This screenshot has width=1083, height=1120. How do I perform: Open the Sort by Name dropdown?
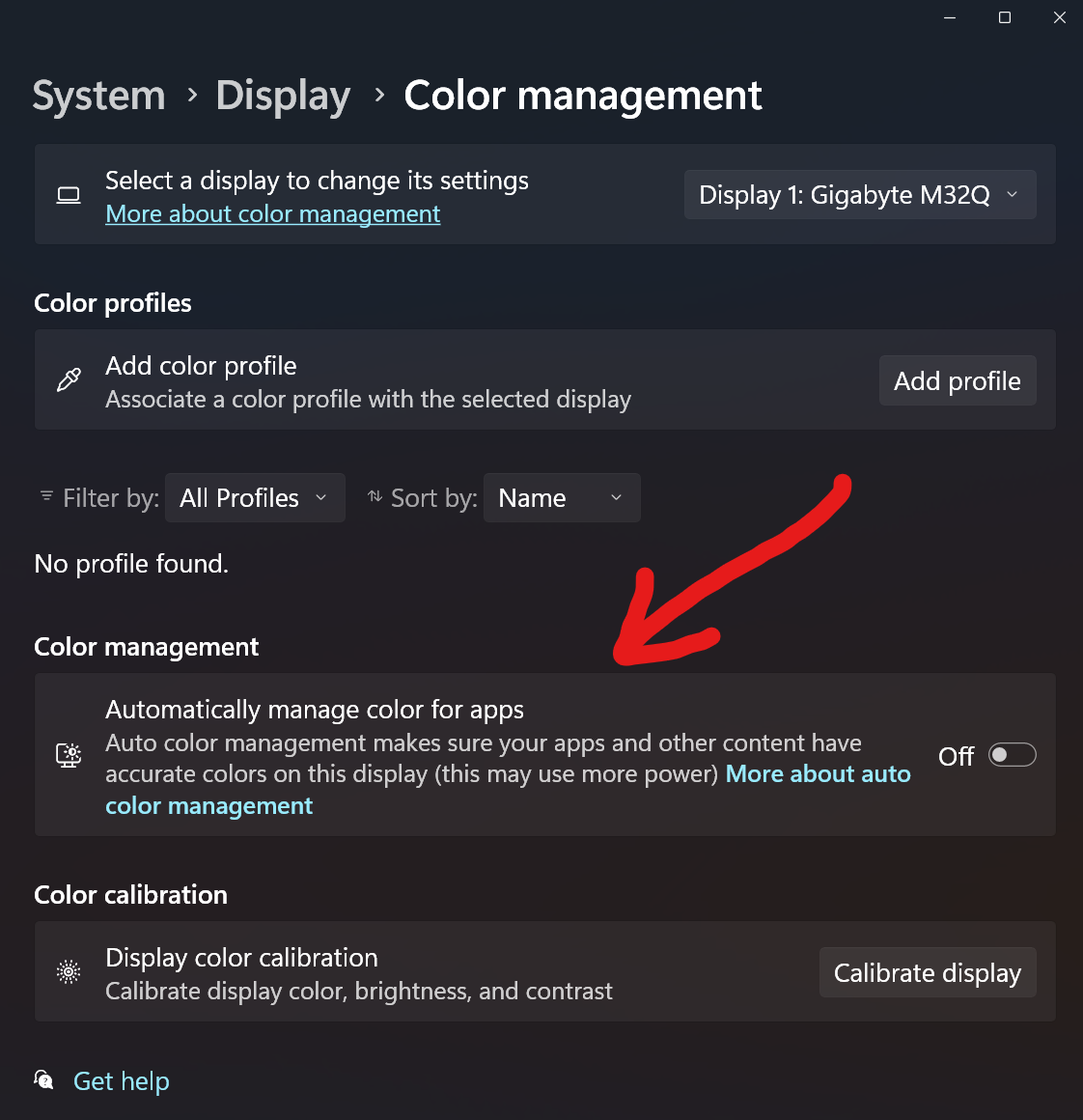562,498
